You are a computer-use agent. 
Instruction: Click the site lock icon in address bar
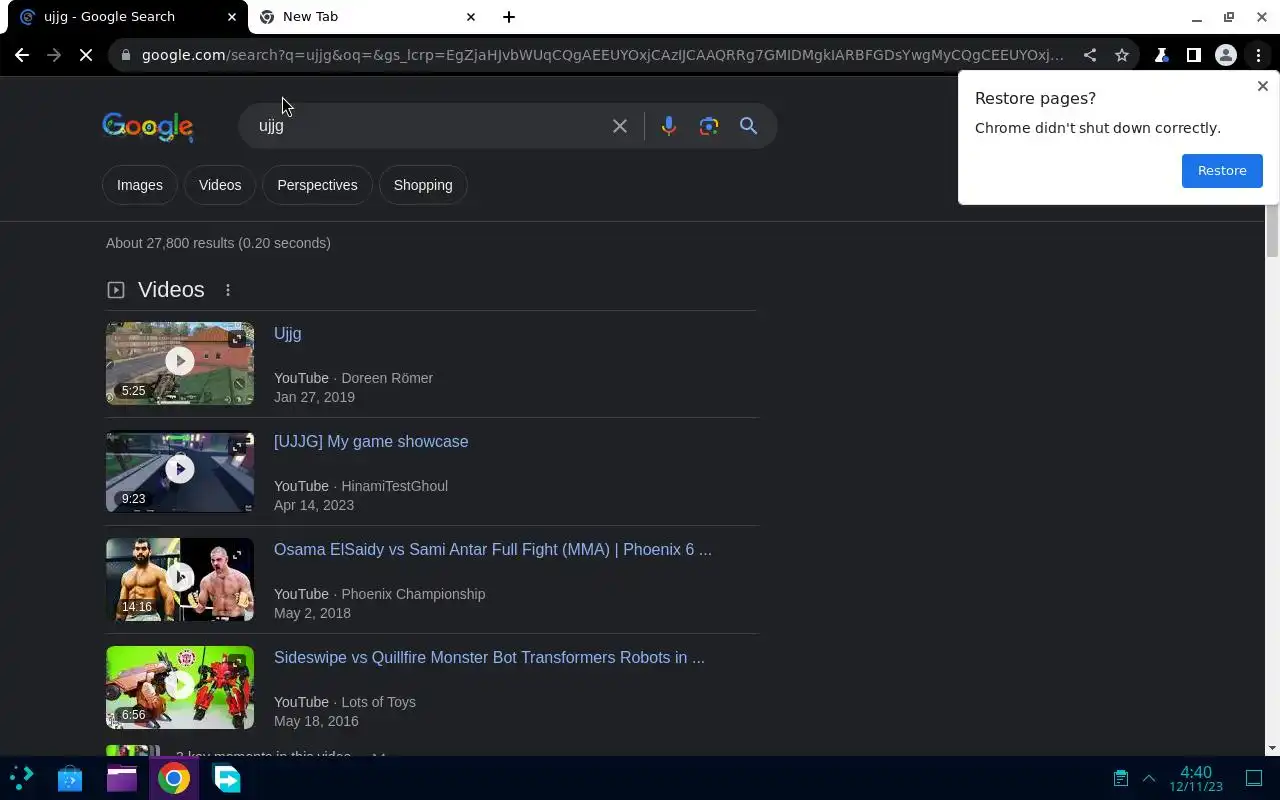(125, 55)
